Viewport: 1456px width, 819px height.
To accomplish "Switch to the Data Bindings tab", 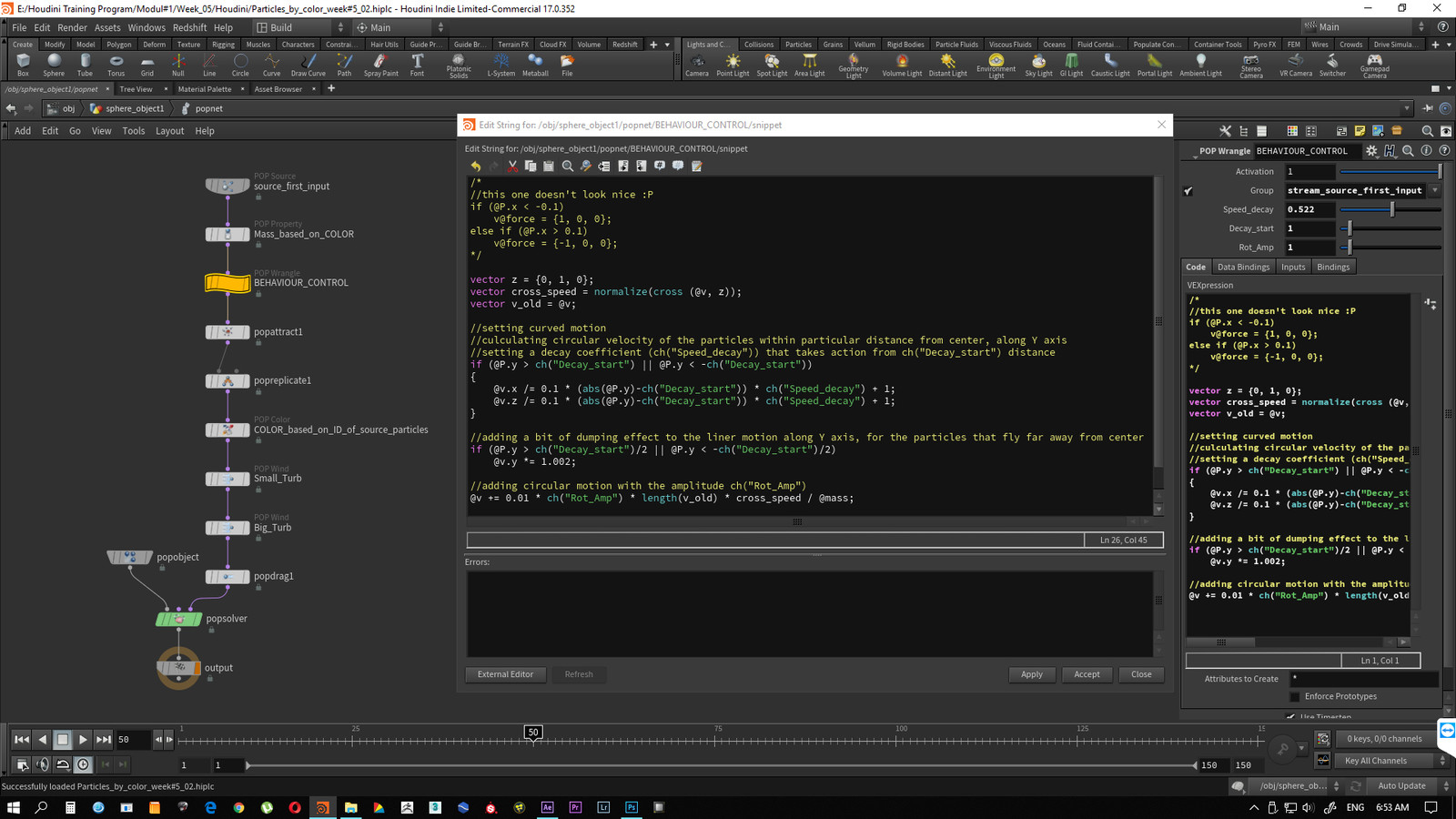I will click(1243, 267).
